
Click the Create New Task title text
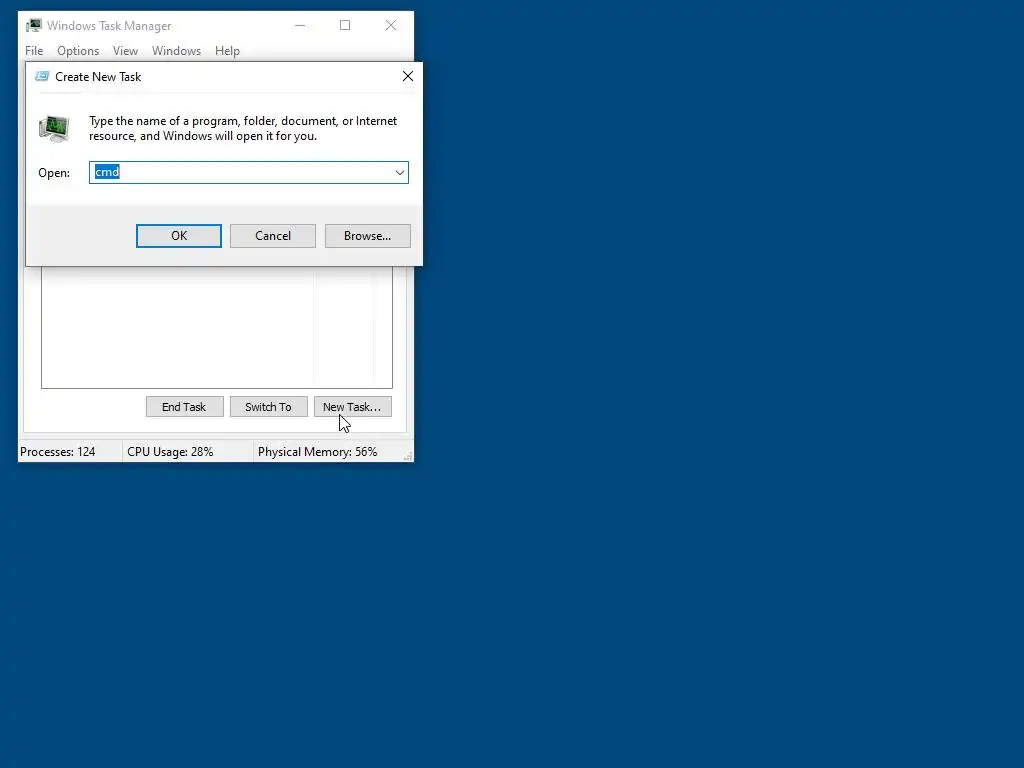point(98,77)
